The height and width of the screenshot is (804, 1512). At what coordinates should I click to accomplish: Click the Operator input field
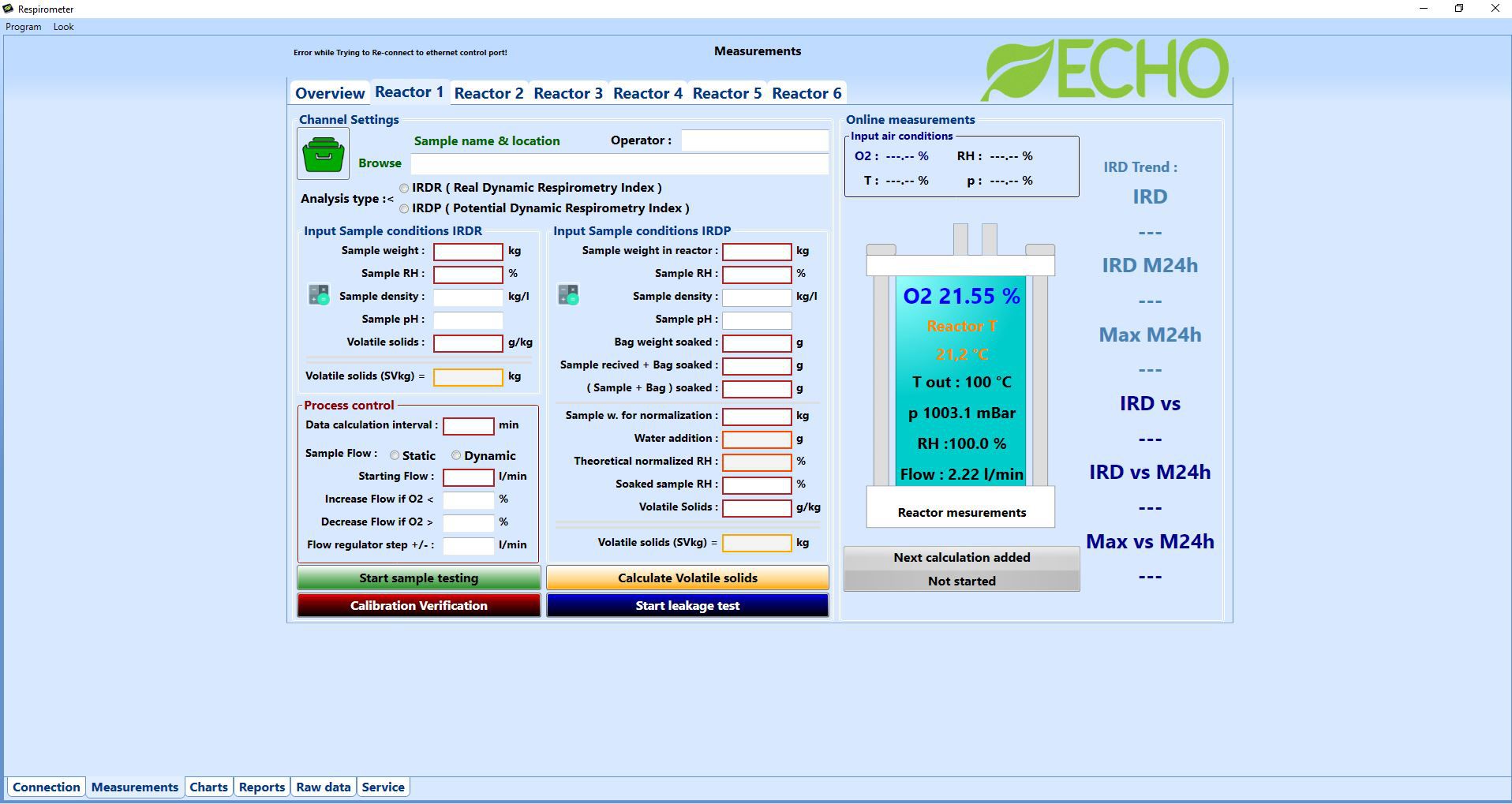pos(754,140)
